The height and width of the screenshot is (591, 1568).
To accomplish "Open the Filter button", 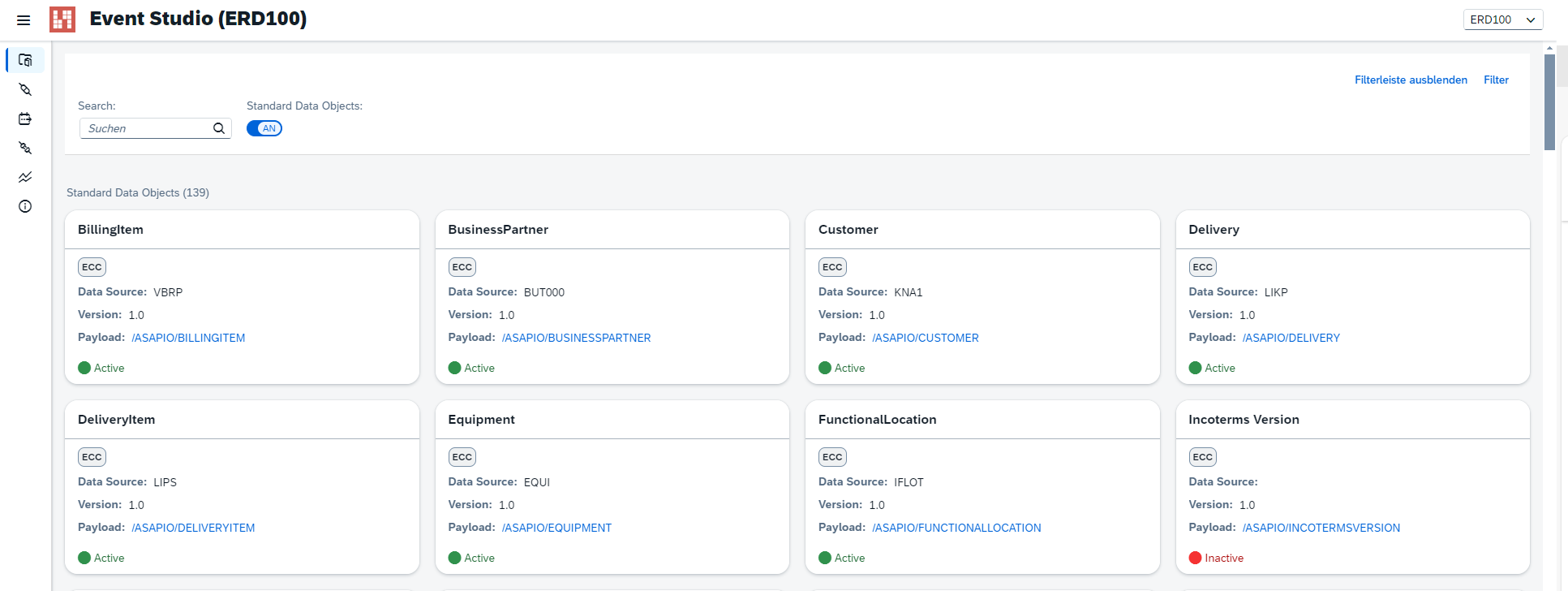I will pyautogui.click(x=1496, y=80).
